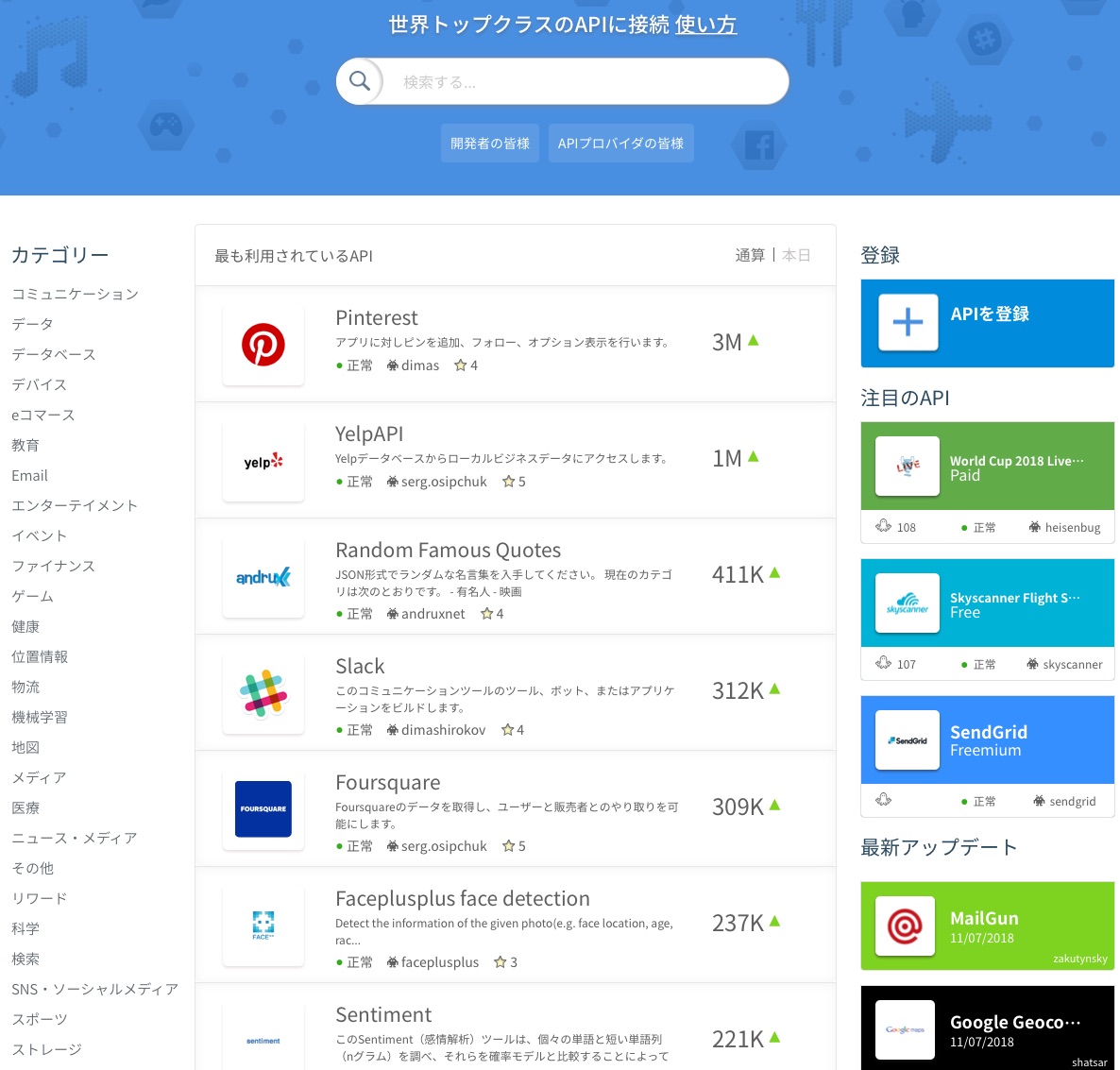Viewport: 1120px width, 1070px height.
Task: Select SNS・ソーシャルメディア category
Action: pos(95,990)
